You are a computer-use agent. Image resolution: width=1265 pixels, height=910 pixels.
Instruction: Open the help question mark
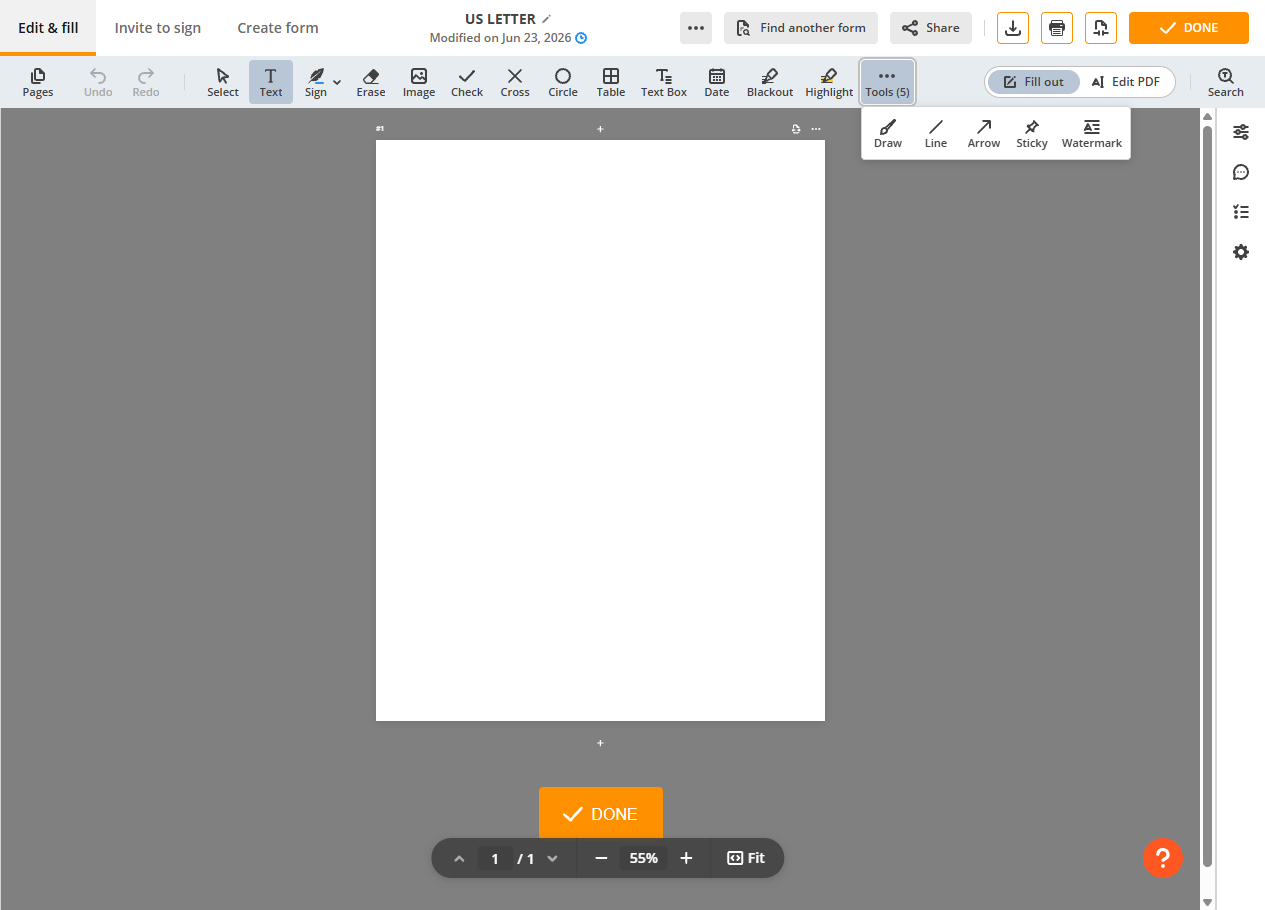[1163, 857]
